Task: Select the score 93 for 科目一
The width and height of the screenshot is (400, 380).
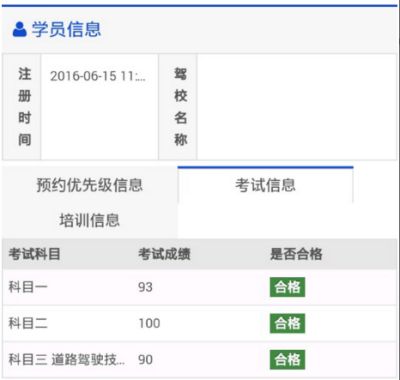Action: [145, 287]
